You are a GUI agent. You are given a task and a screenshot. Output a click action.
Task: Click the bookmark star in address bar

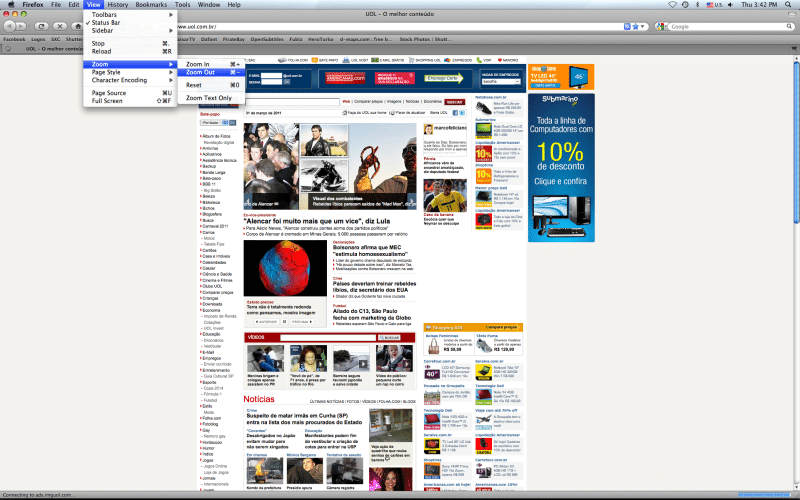pos(635,27)
